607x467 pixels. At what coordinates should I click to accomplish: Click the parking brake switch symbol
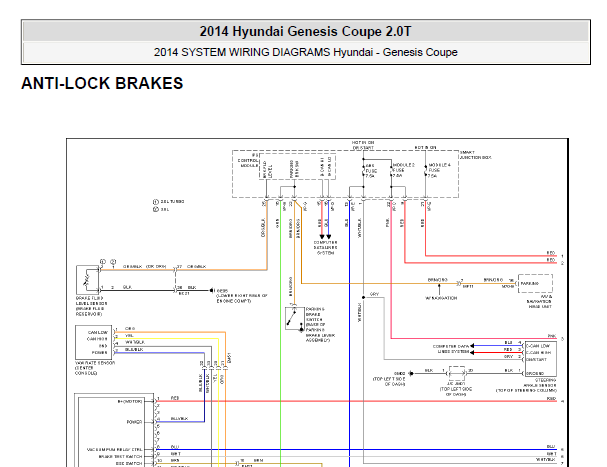295,319
